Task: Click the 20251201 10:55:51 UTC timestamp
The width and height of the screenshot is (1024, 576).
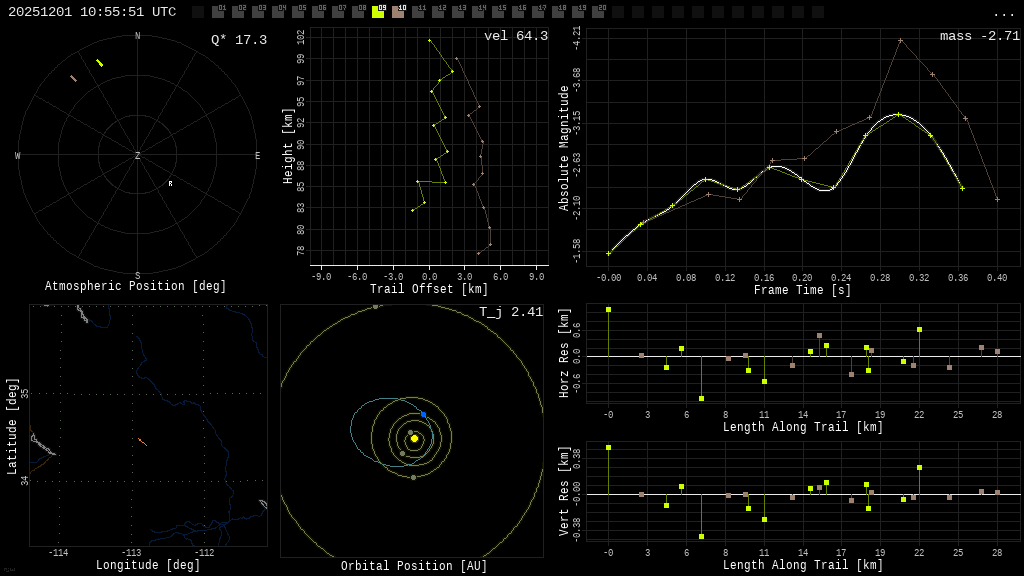Action: click(92, 12)
